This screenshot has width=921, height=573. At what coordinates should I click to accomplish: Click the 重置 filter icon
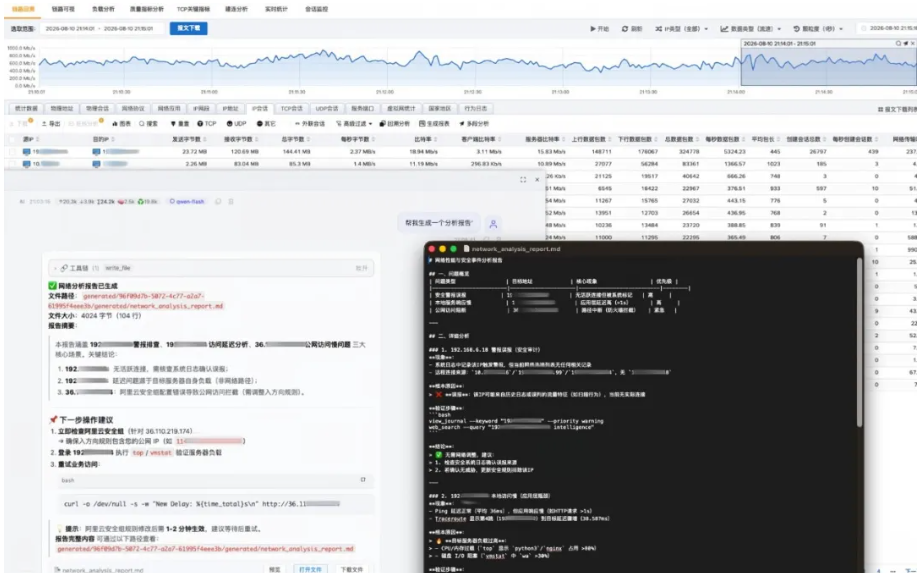pos(173,124)
